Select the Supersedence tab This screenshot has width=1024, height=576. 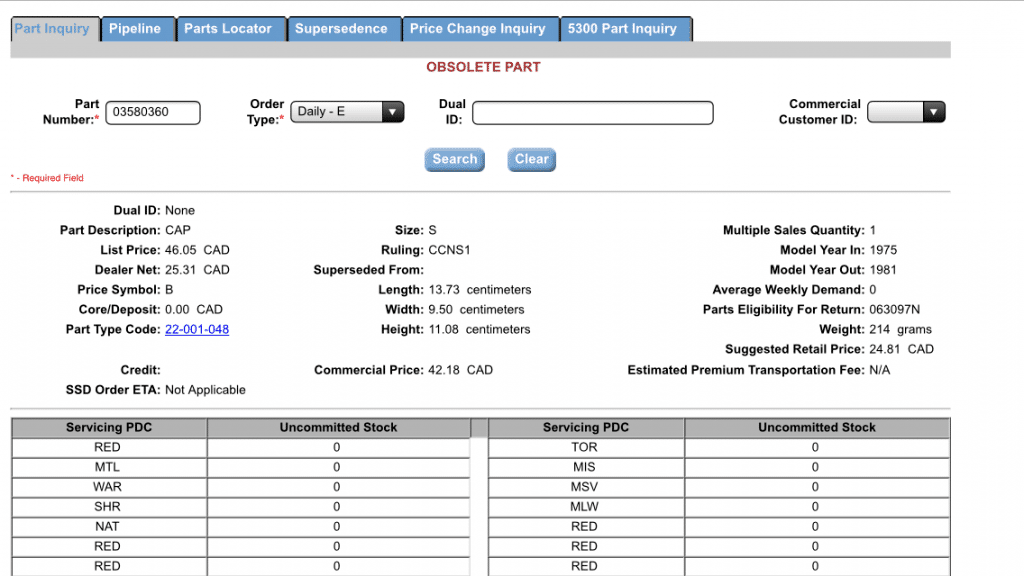tap(341, 29)
